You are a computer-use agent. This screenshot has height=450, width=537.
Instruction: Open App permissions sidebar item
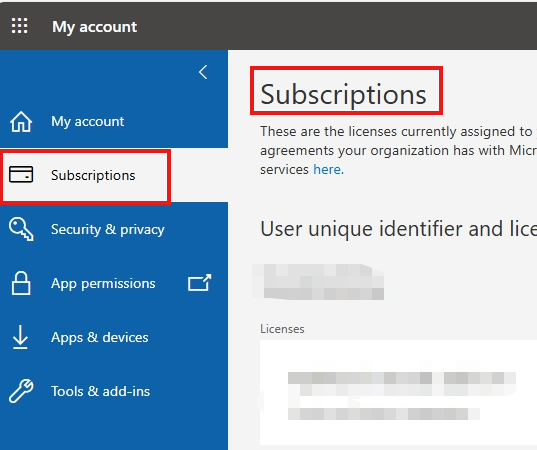point(114,283)
